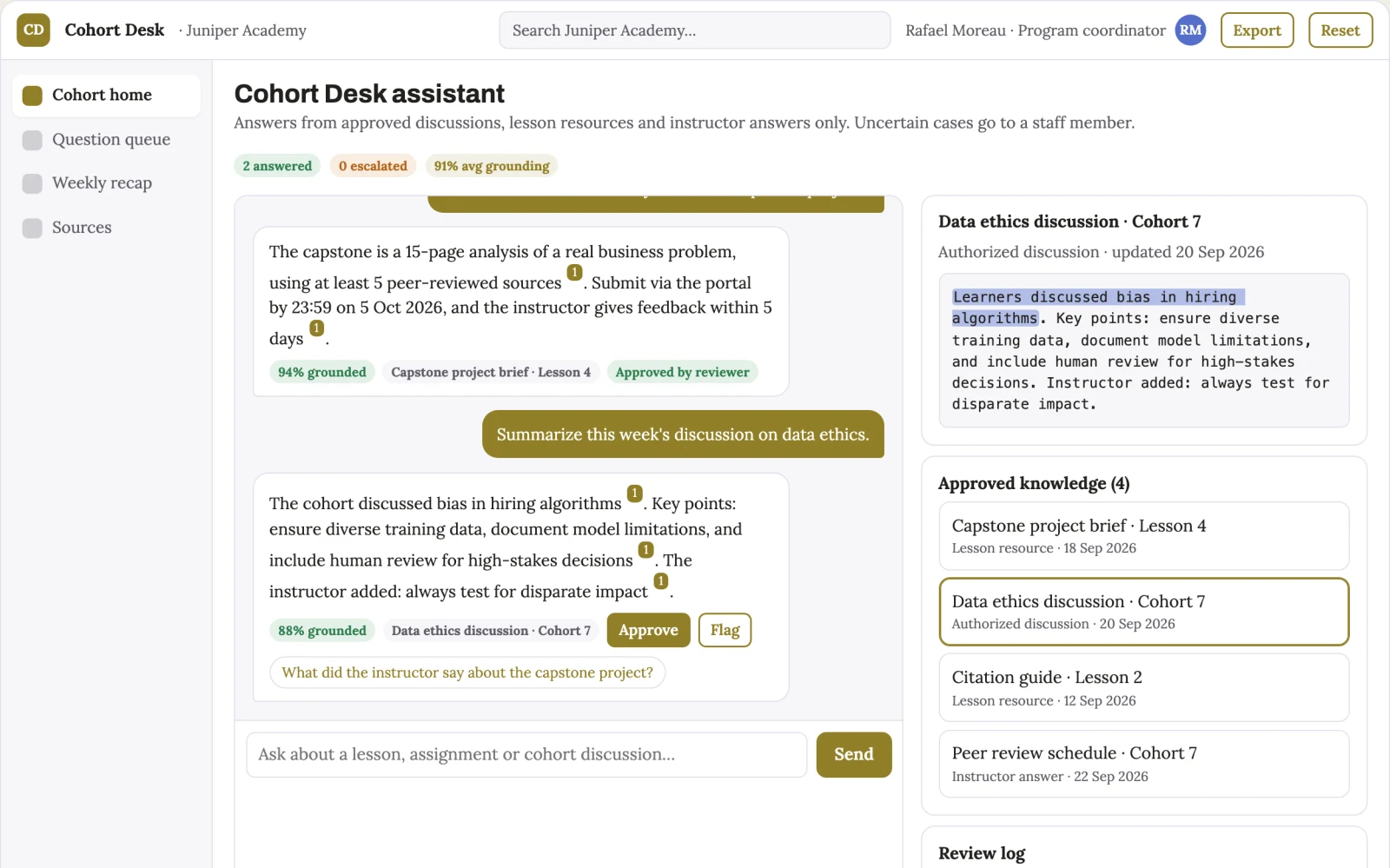
Task: Click the highlighted 'Learners discussed bias' excerpt
Action: click(x=1098, y=308)
